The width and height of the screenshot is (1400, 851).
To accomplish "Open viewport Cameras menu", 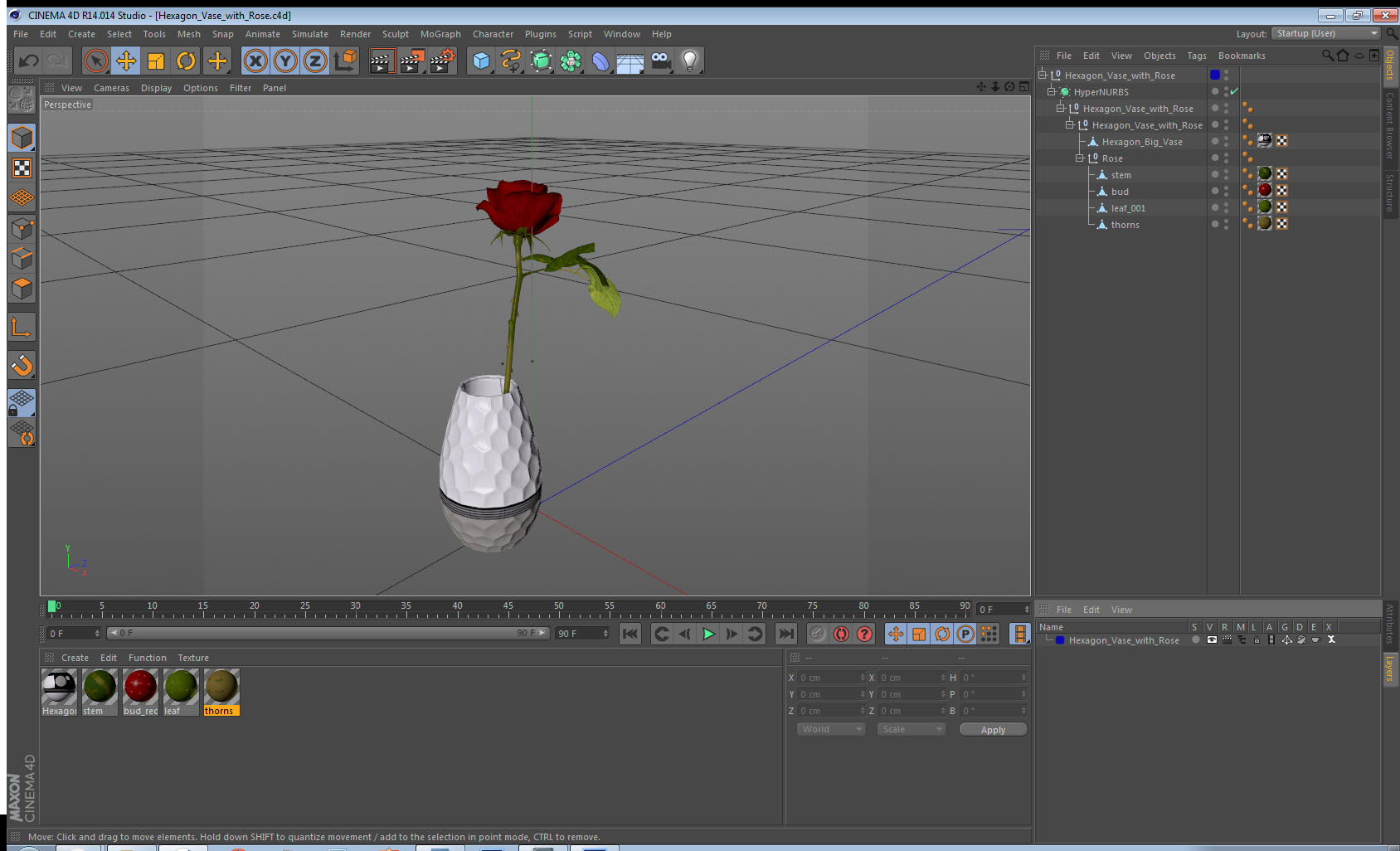I will click(x=111, y=88).
